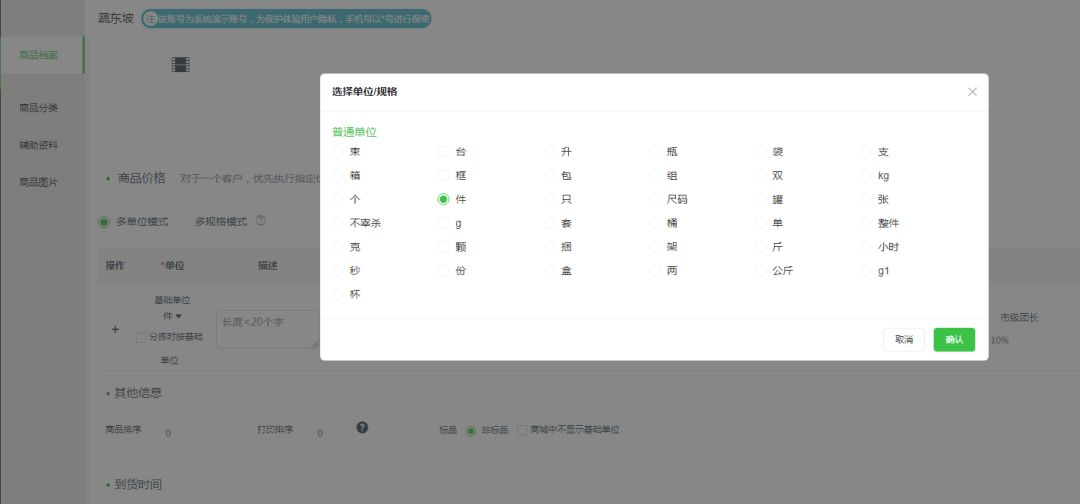Select the 斤 unit radio button
The width and height of the screenshot is (1080, 504).
760,246
